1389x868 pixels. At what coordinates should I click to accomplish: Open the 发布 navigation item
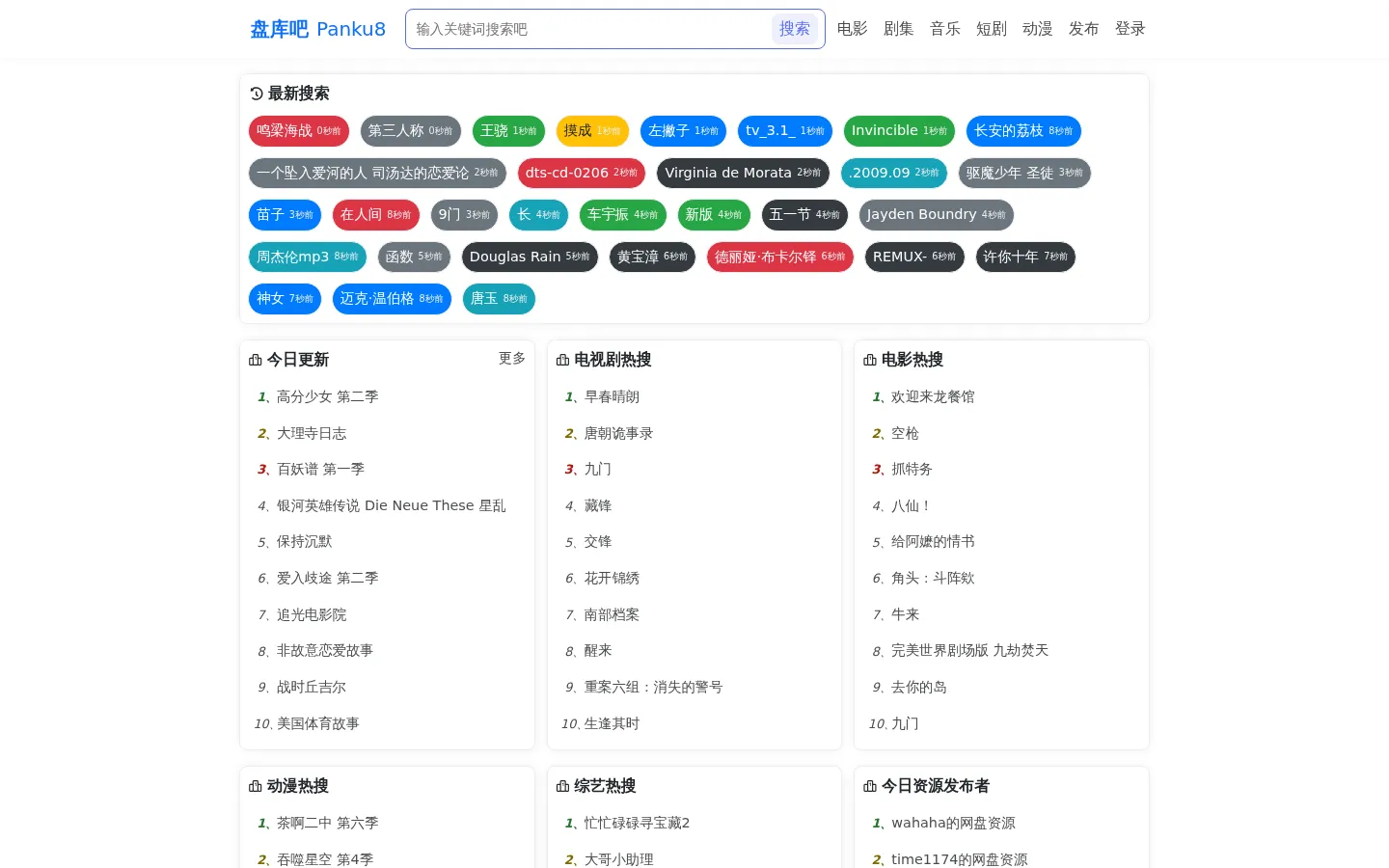(x=1084, y=29)
